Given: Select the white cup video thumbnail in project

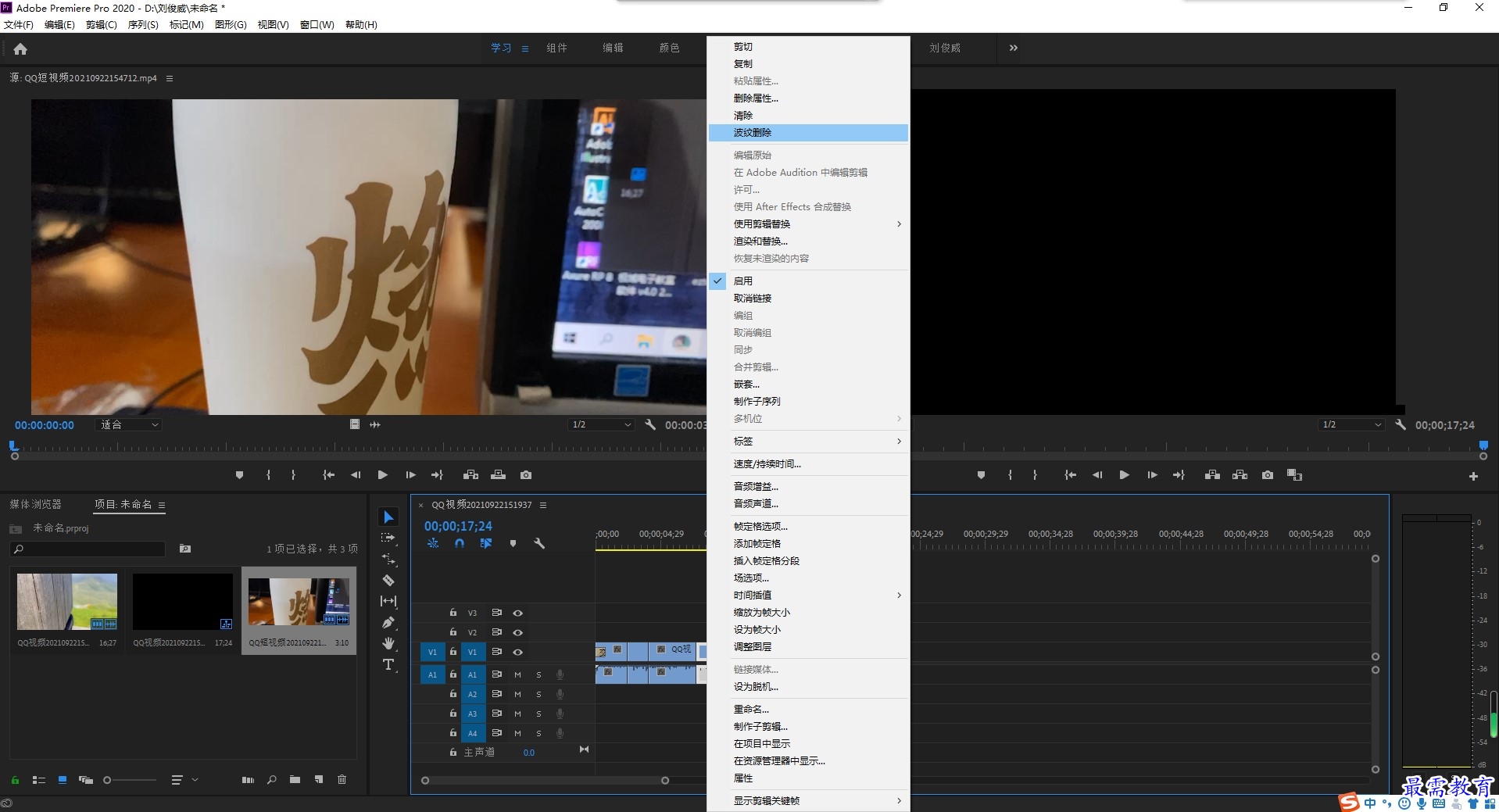Looking at the screenshot, I should (299, 602).
